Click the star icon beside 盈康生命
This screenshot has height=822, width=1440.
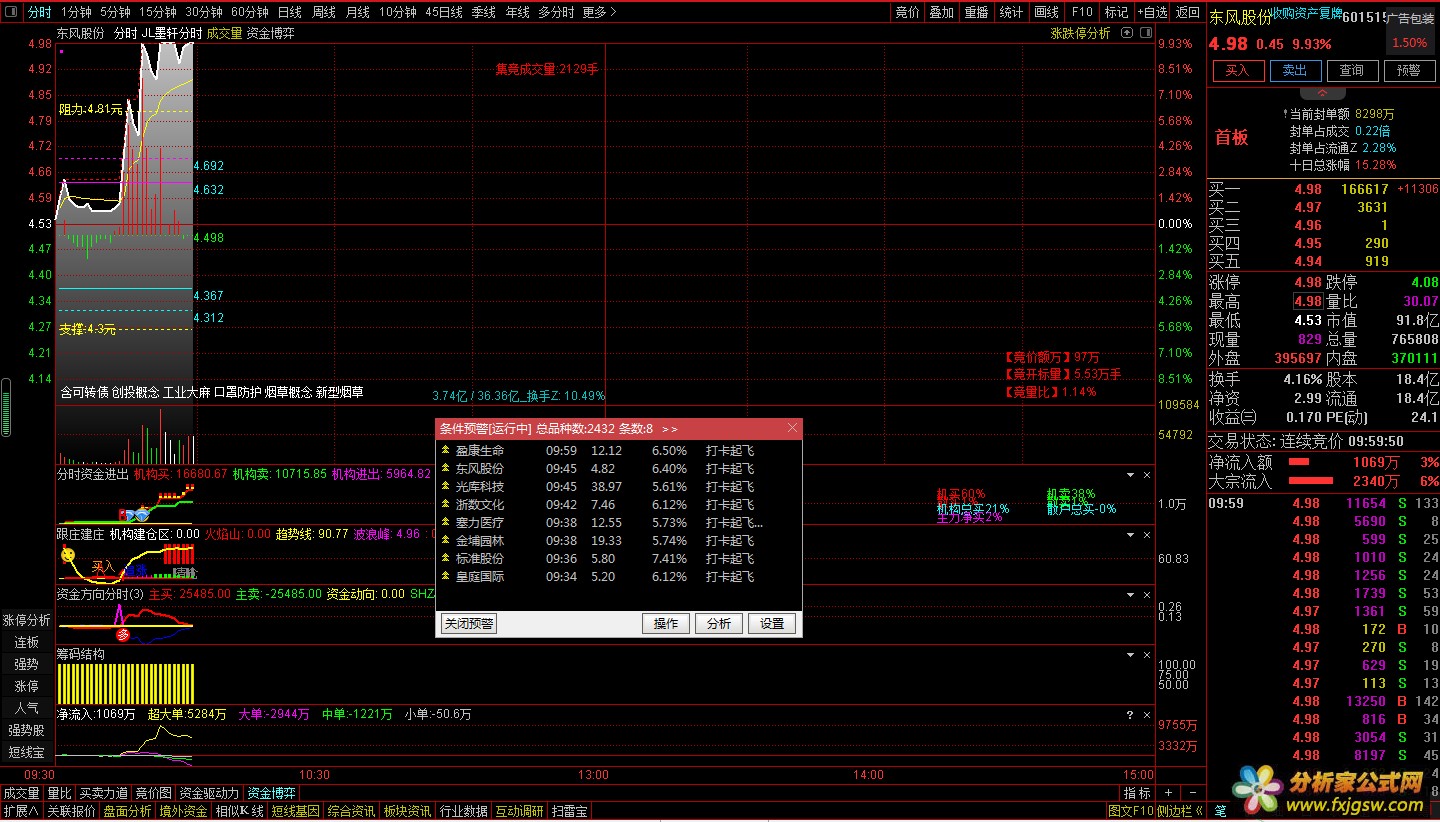point(445,450)
